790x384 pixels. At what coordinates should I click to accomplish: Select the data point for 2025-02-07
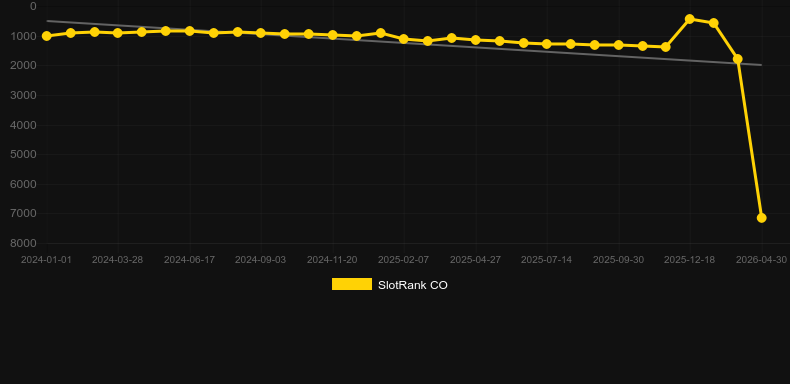pos(404,39)
